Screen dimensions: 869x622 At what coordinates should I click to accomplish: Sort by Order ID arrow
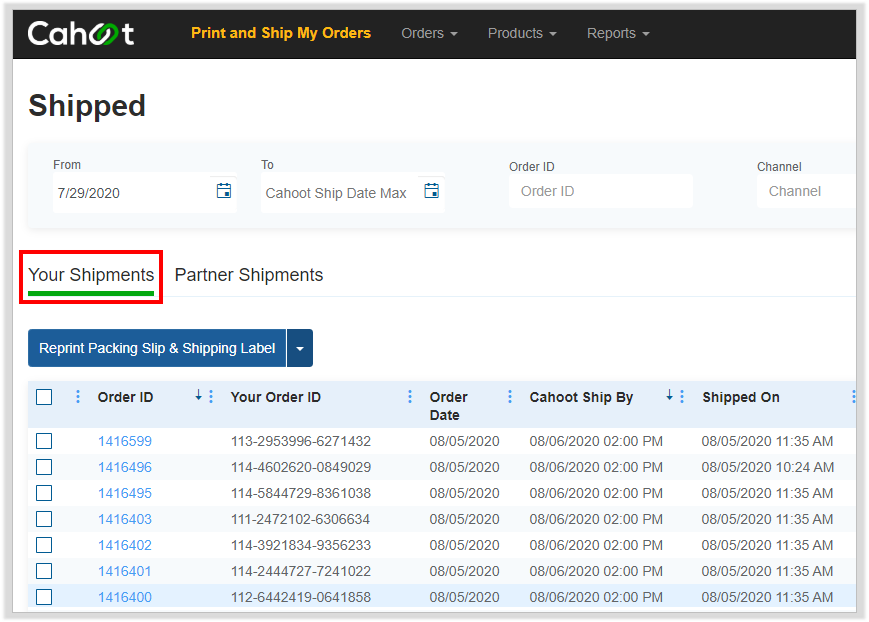[198, 395]
